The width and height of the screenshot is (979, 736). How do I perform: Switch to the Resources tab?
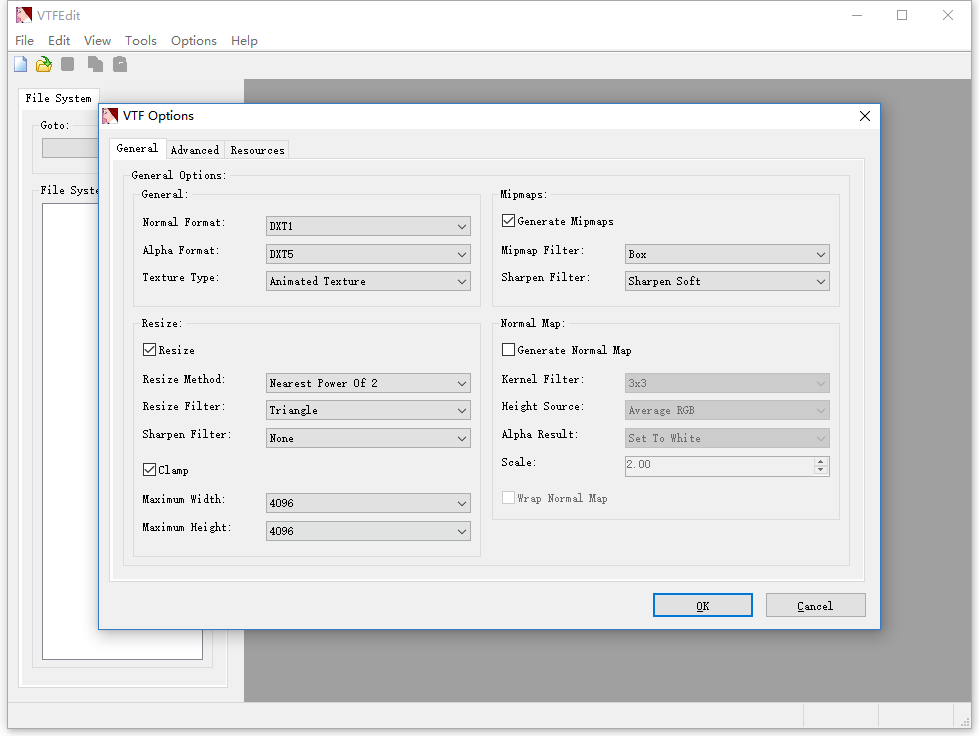tap(257, 150)
